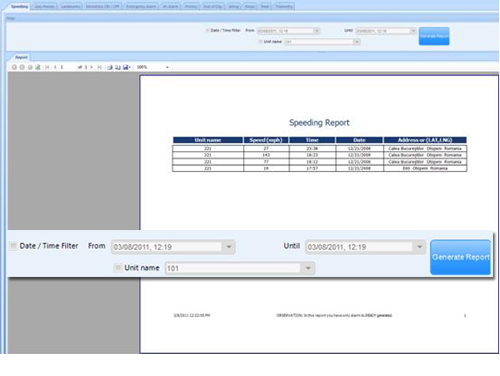Click the small Generate Report button in the top bar
The width and height of the screenshot is (500, 376).
pos(434,36)
